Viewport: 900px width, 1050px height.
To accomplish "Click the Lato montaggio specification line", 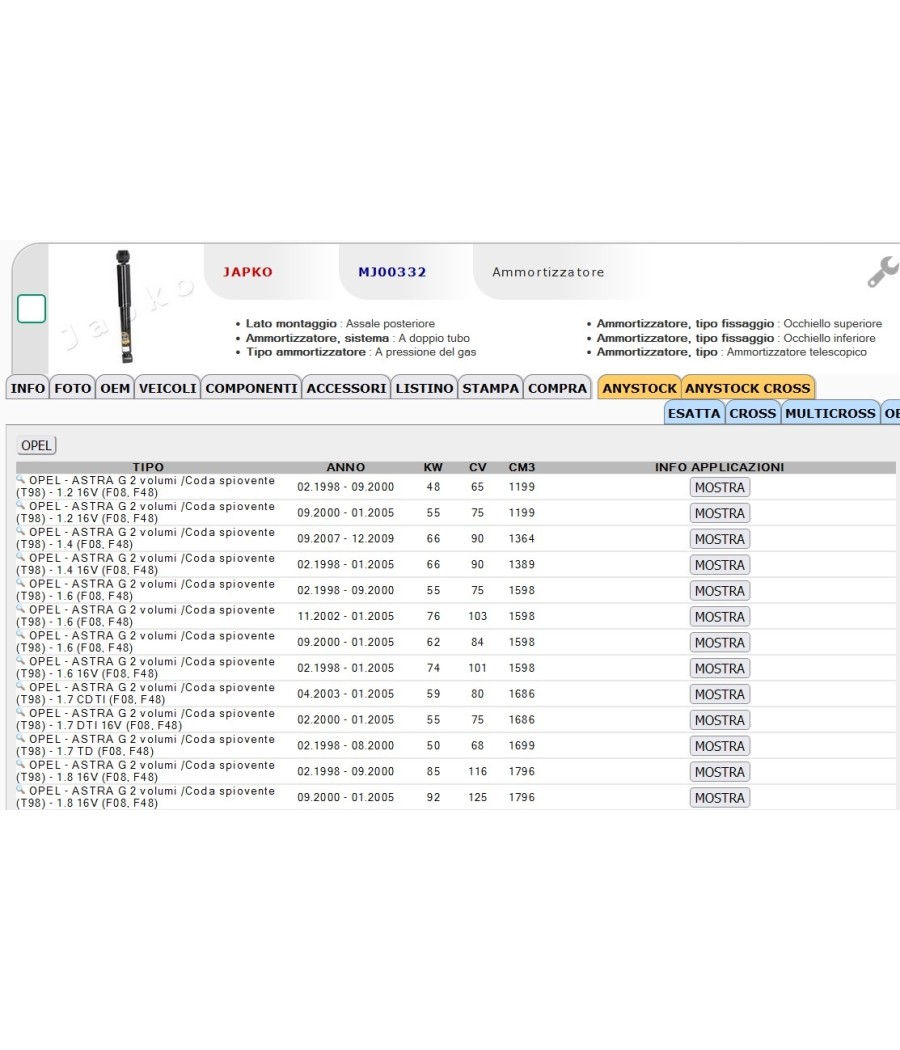I will point(340,323).
